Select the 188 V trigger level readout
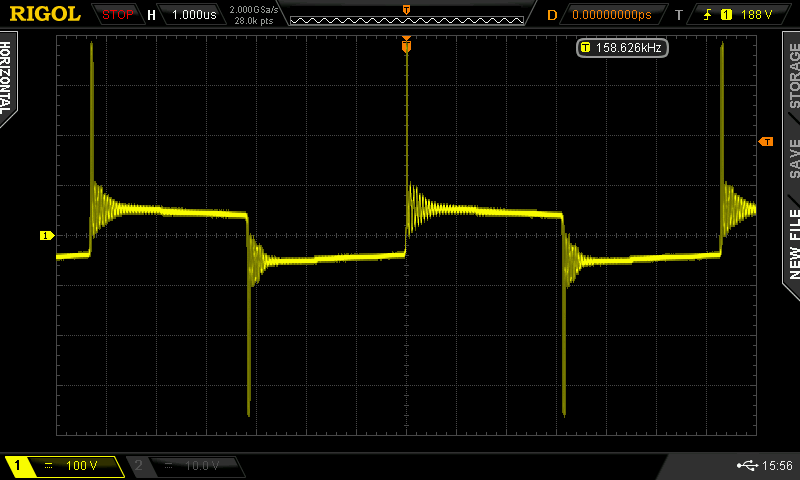800x480 pixels. 762,15
